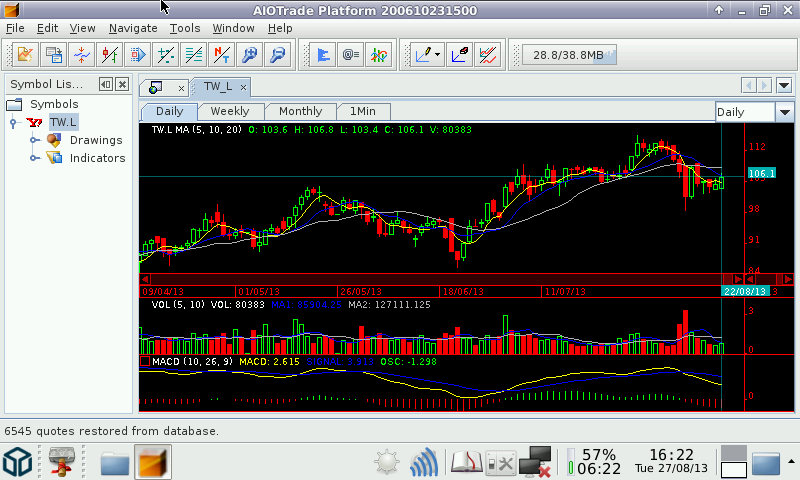Click the @ list toolbar icon
Image resolution: width=800 pixels, height=480 pixels.
[351, 54]
